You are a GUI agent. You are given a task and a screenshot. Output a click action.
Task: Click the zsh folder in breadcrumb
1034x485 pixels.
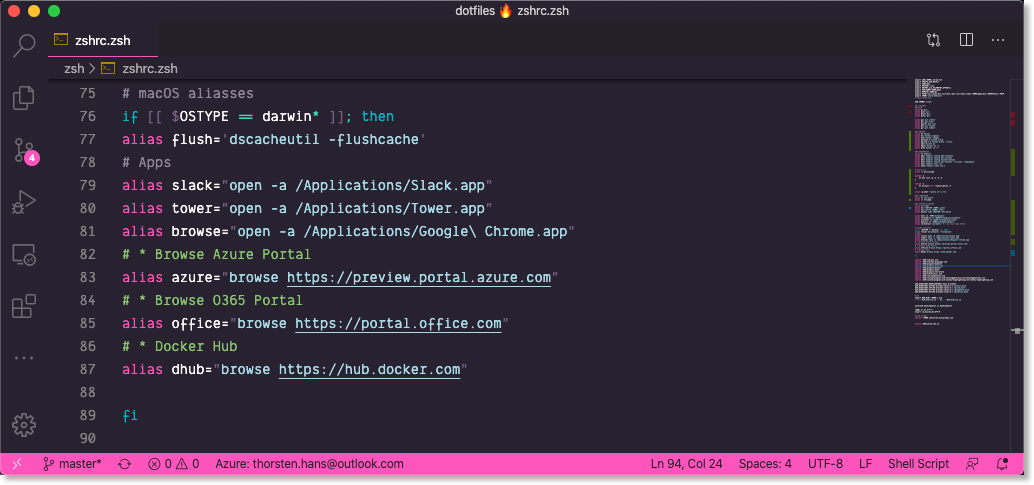click(74, 69)
